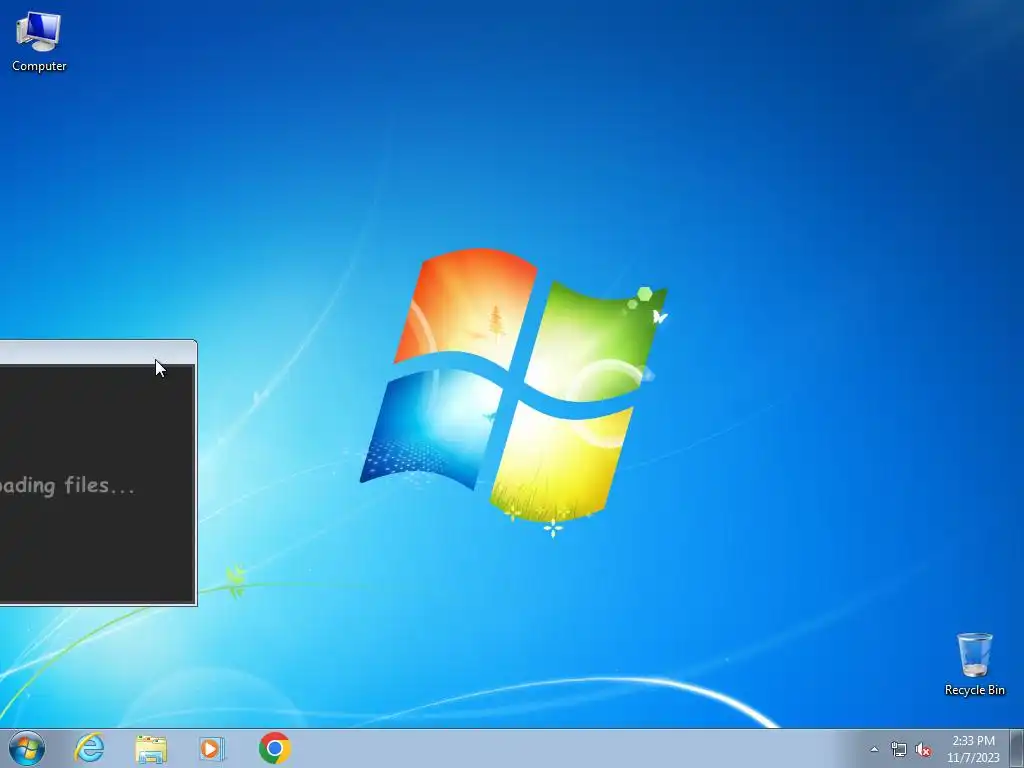This screenshot has height=768, width=1024.
Task: Select the 'Recycle Bin' icon label
Action: (x=974, y=690)
